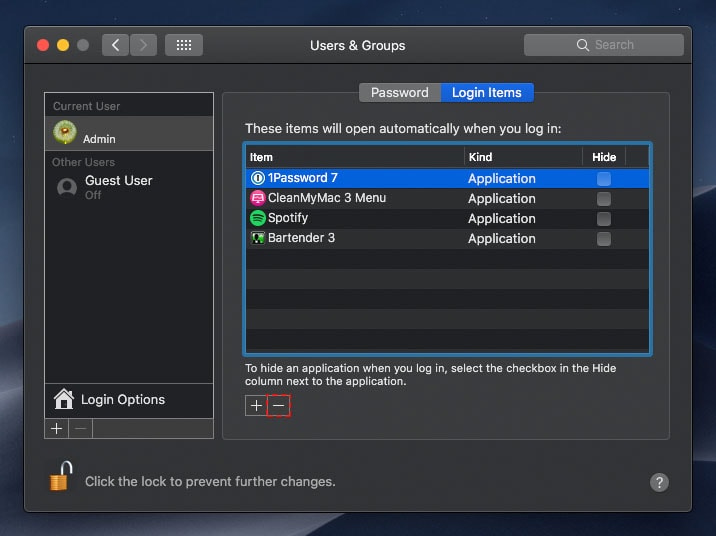The image size is (716, 536).
Task: Check the Hide box for Spotify
Action: 604,218
